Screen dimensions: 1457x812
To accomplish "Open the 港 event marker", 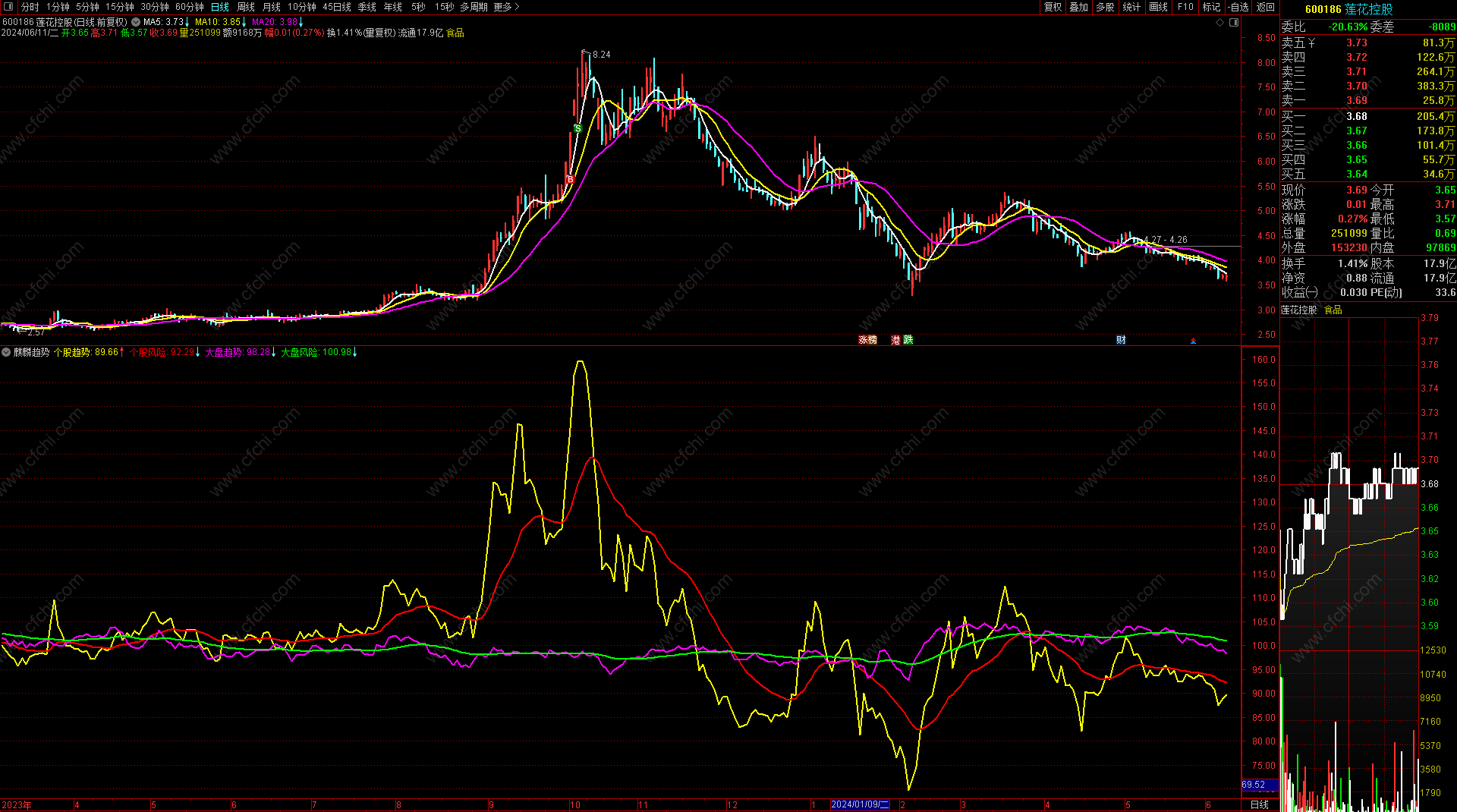I will (x=895, y=340).
